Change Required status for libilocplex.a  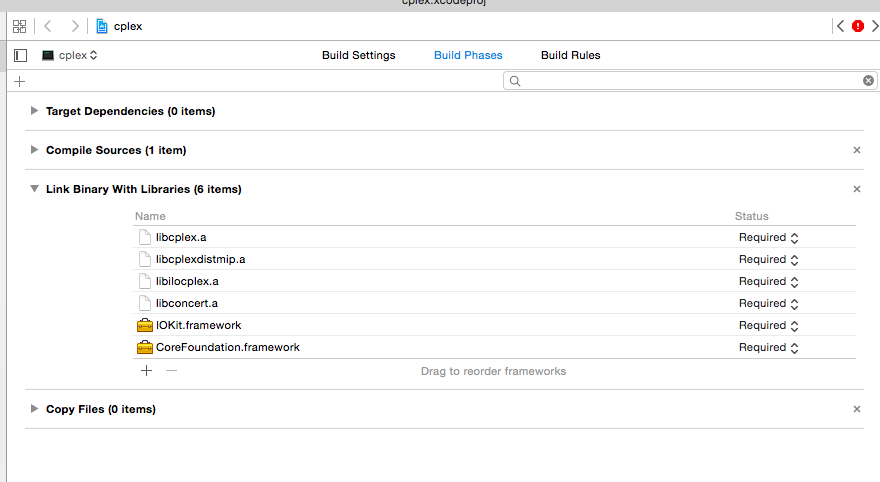768,281
